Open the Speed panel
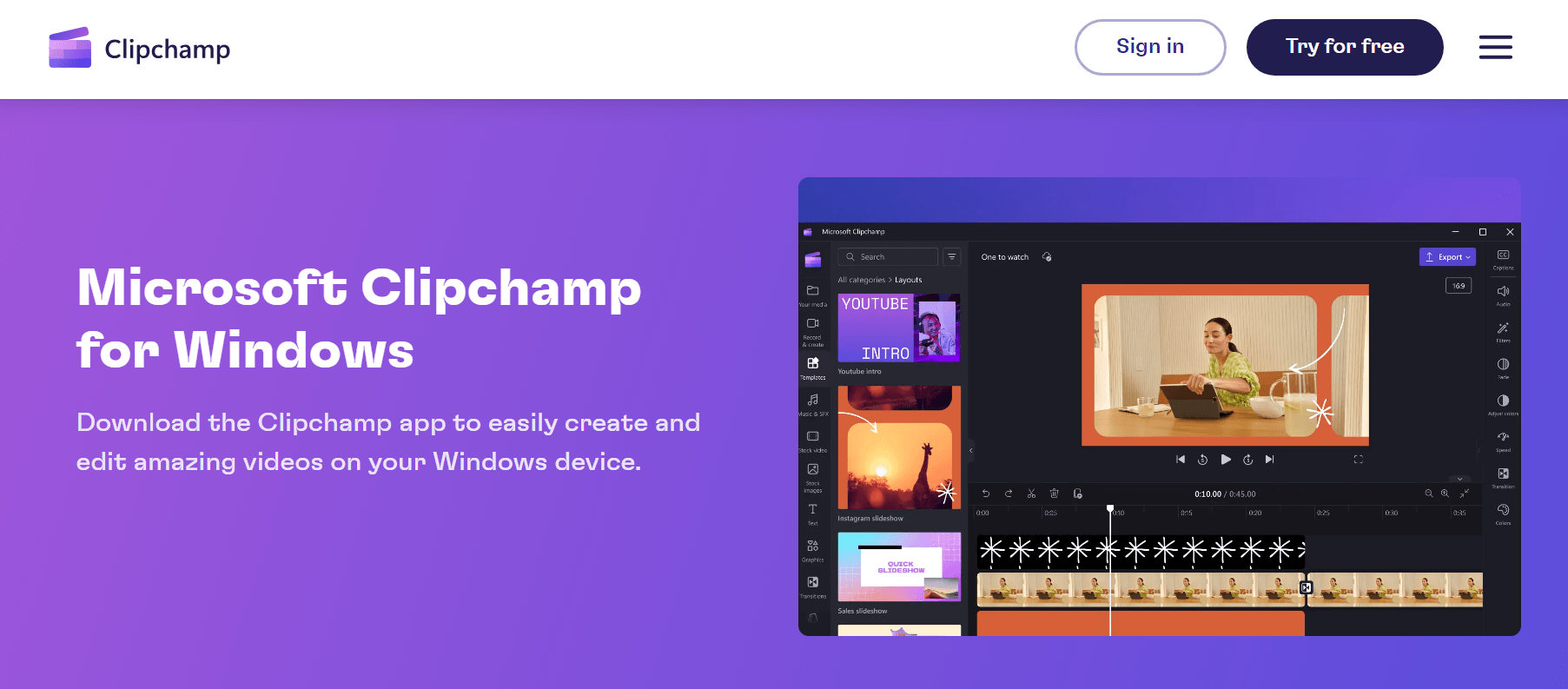The height and width of the screenshot is (689, 1568). [1503, 441]
